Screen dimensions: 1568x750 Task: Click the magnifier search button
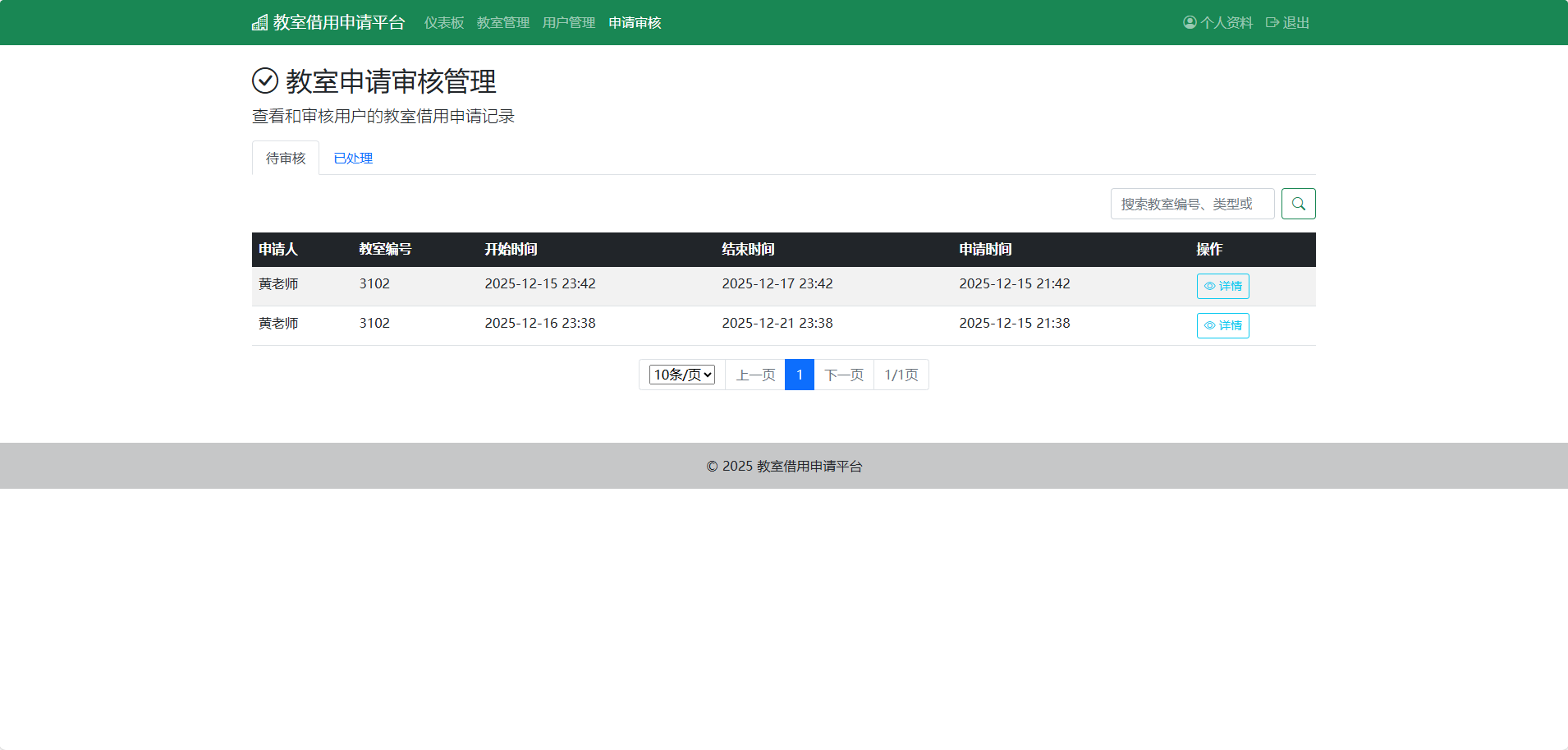(1298, 204)
